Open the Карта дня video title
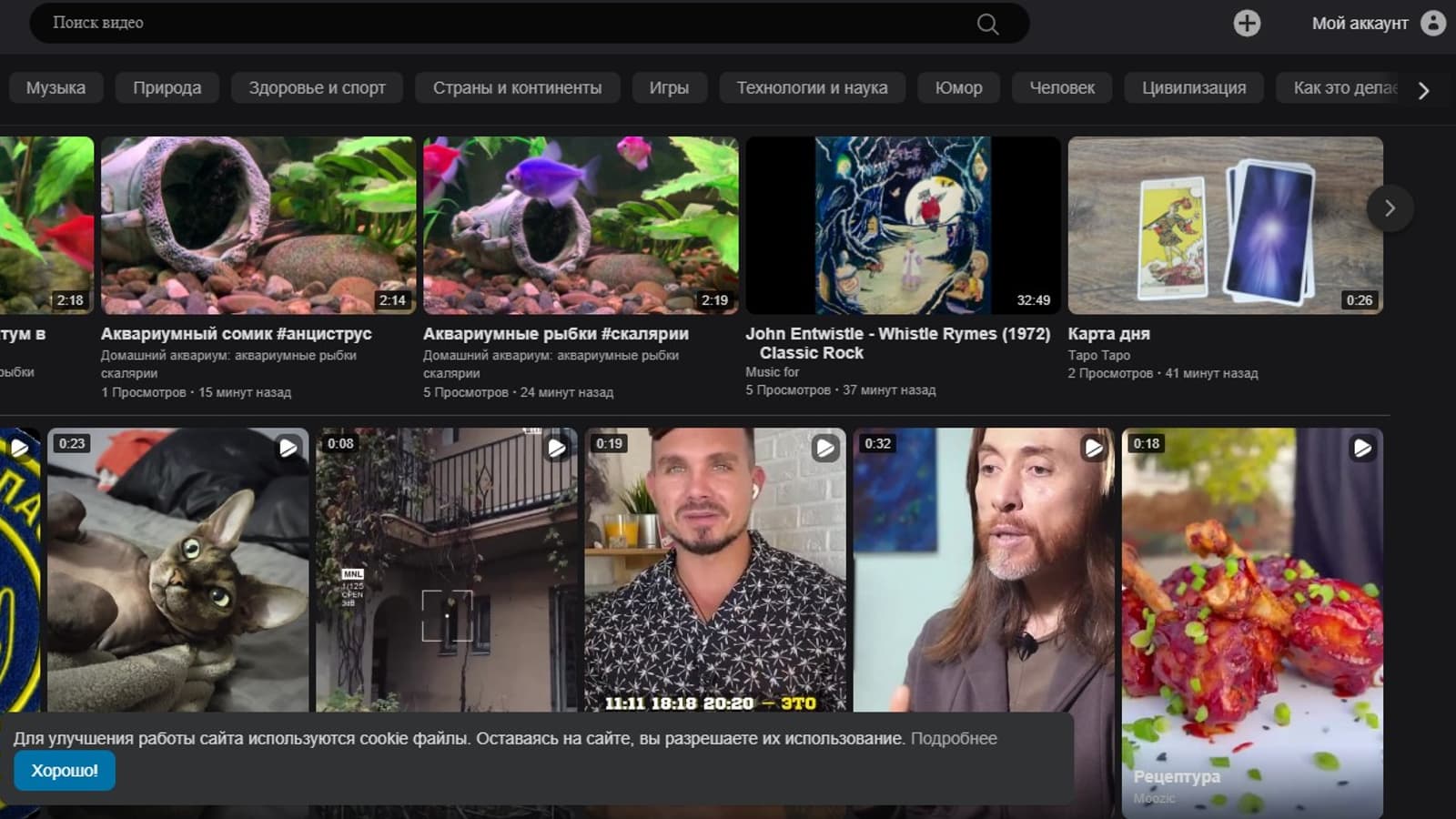Viewport: 1456px width, 819px height. 1109,334
